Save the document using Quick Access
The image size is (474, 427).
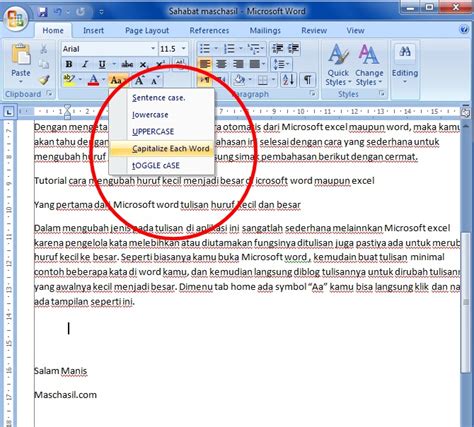[43, 12]
